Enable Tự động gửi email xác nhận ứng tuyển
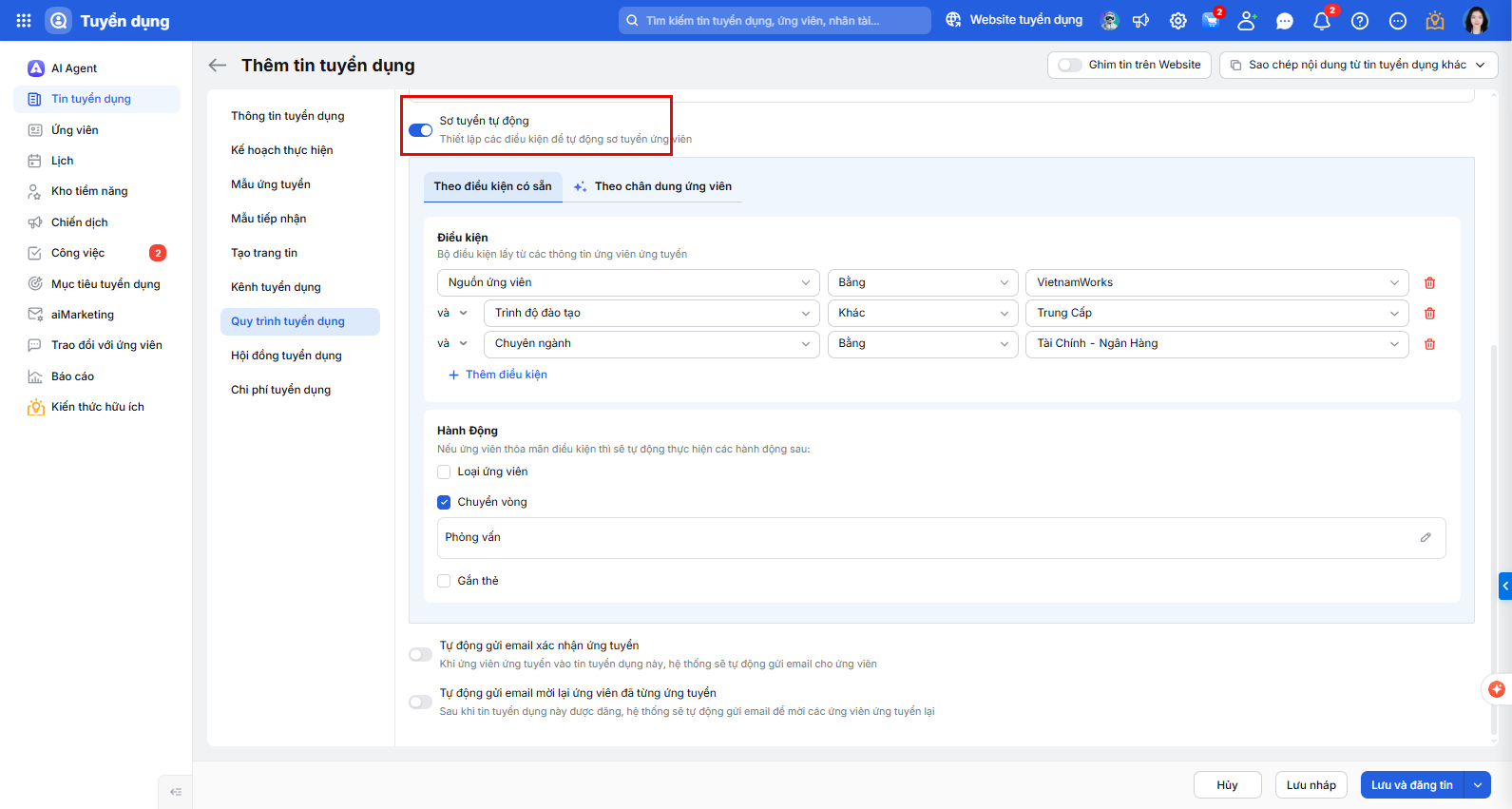Image resolution: width=1512 pixels, height=809 pixels. (420, 654)
